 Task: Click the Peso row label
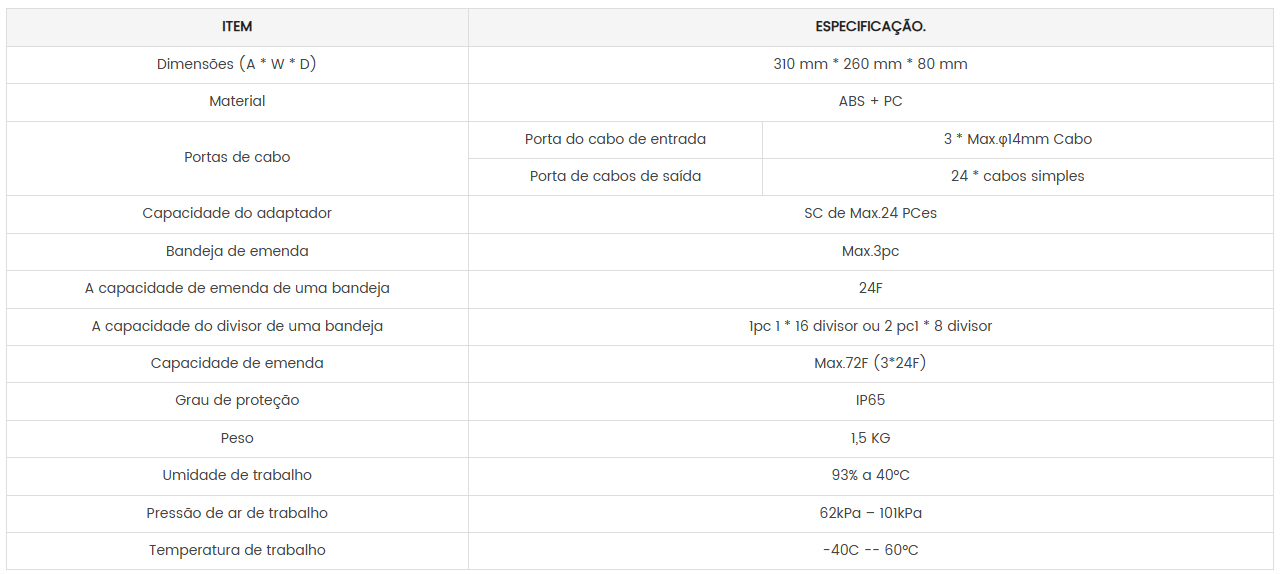point(237,438)
